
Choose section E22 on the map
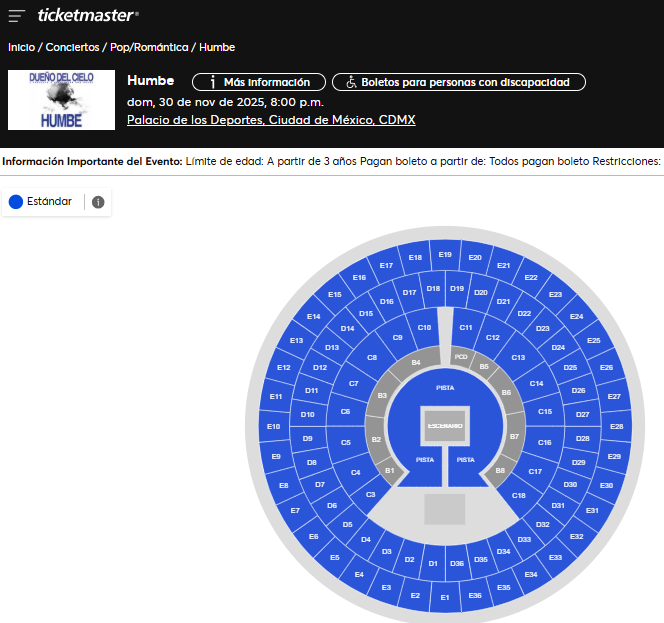click(531, 277)
